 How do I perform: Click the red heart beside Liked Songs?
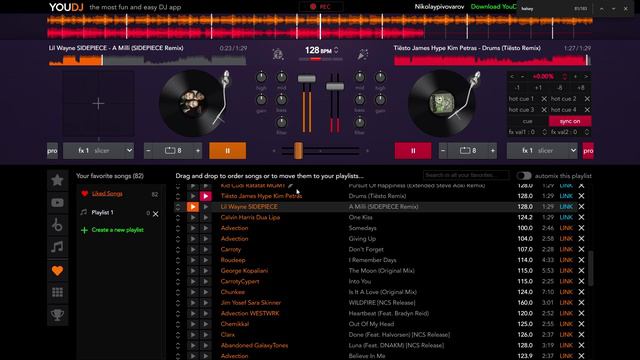(84, 194)
